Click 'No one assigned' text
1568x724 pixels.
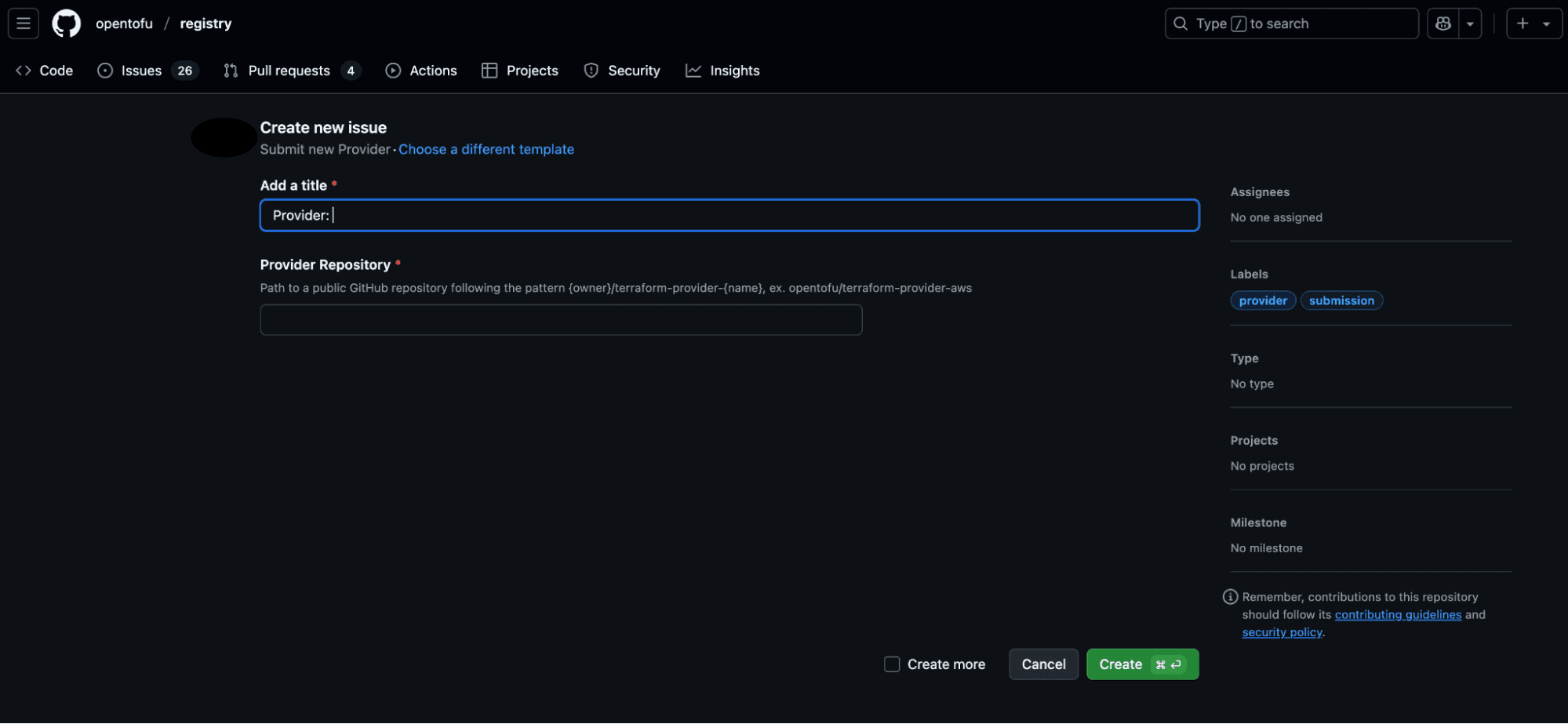pos(1276,217)
